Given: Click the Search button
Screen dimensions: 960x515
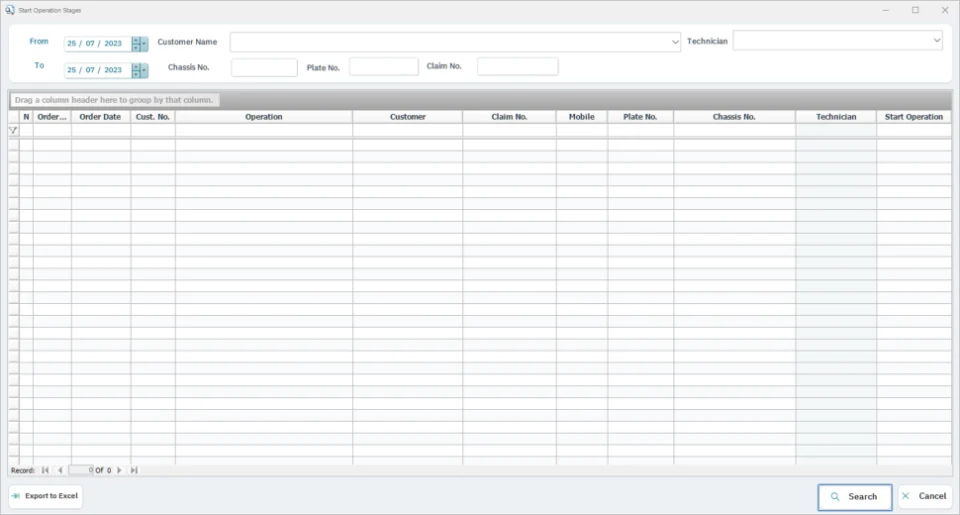Looking at the screenshot, I should click(855, 497).
